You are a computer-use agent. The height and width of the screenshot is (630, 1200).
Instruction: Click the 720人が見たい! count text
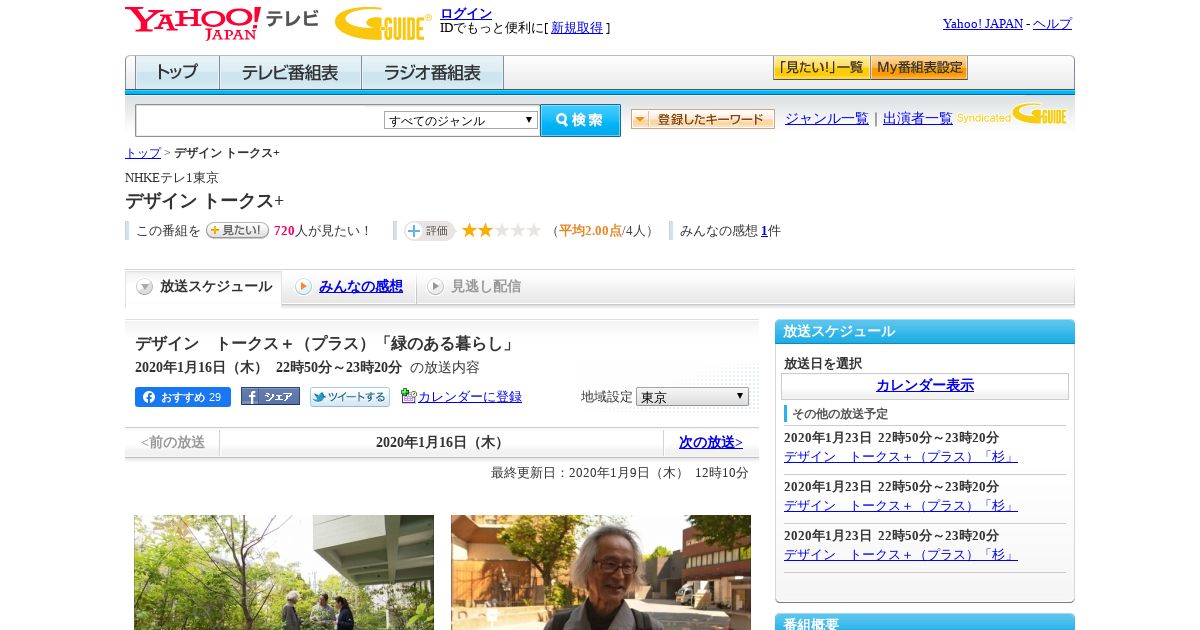322,231
